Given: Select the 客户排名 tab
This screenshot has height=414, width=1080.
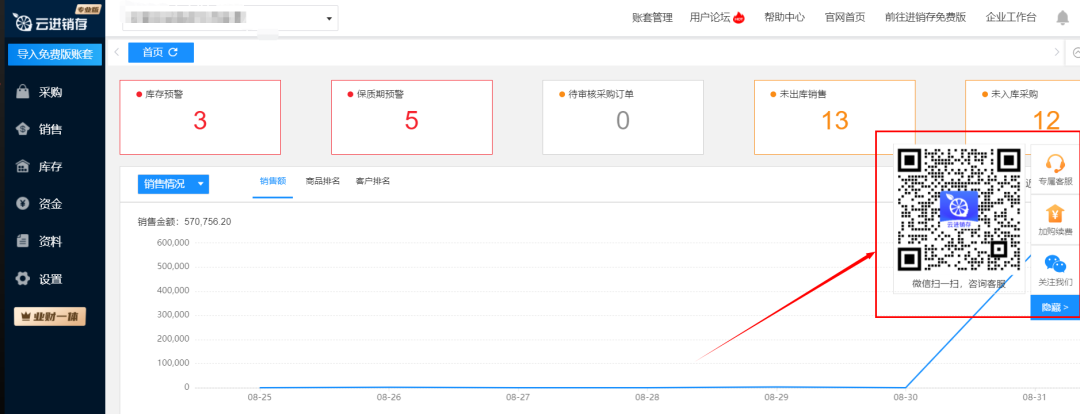Looking at the screenshot, I should point(373,181).
